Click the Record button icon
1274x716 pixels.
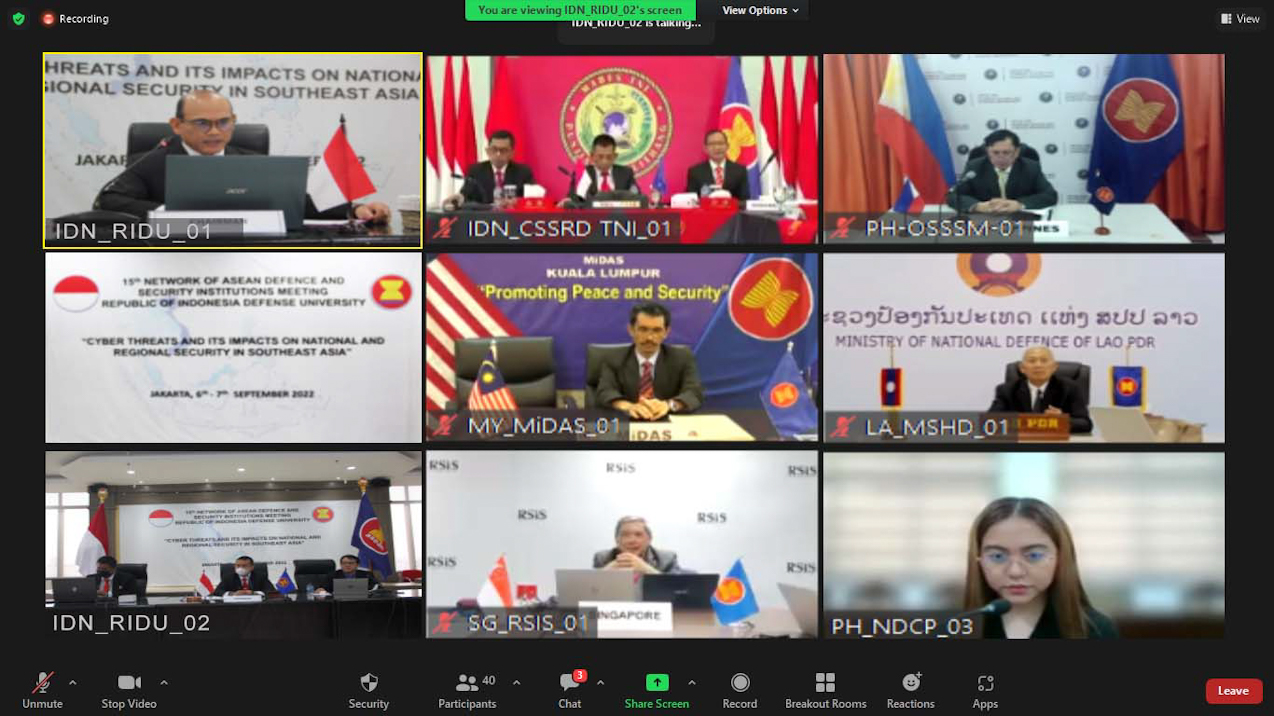pyautogui.click(x=740, y=682)
